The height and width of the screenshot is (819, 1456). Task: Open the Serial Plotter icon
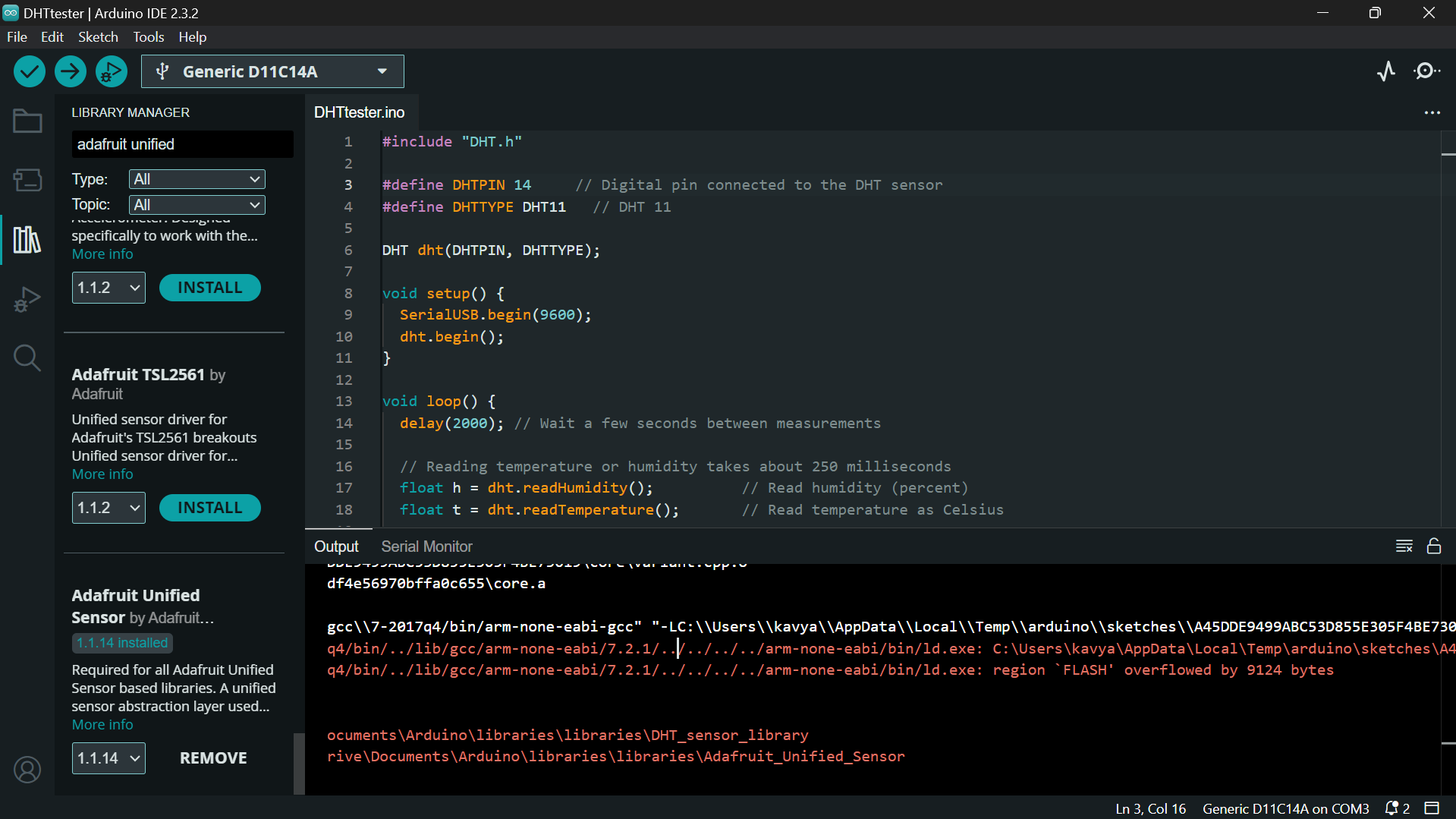tap(1386, 71)
